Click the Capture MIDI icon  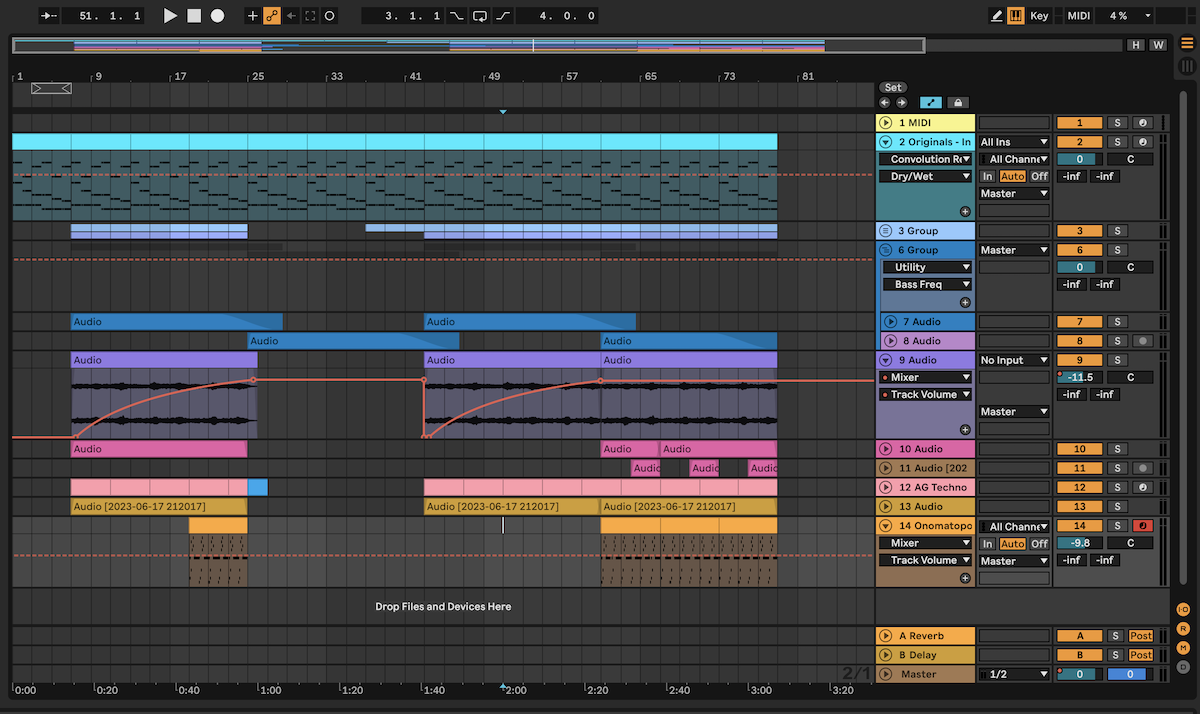310,16
